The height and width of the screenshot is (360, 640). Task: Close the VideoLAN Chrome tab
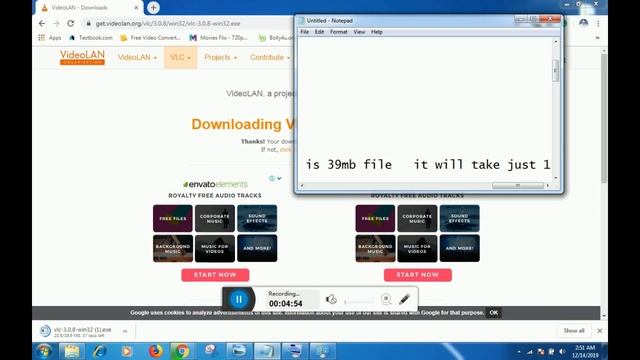tap(136, 7)
